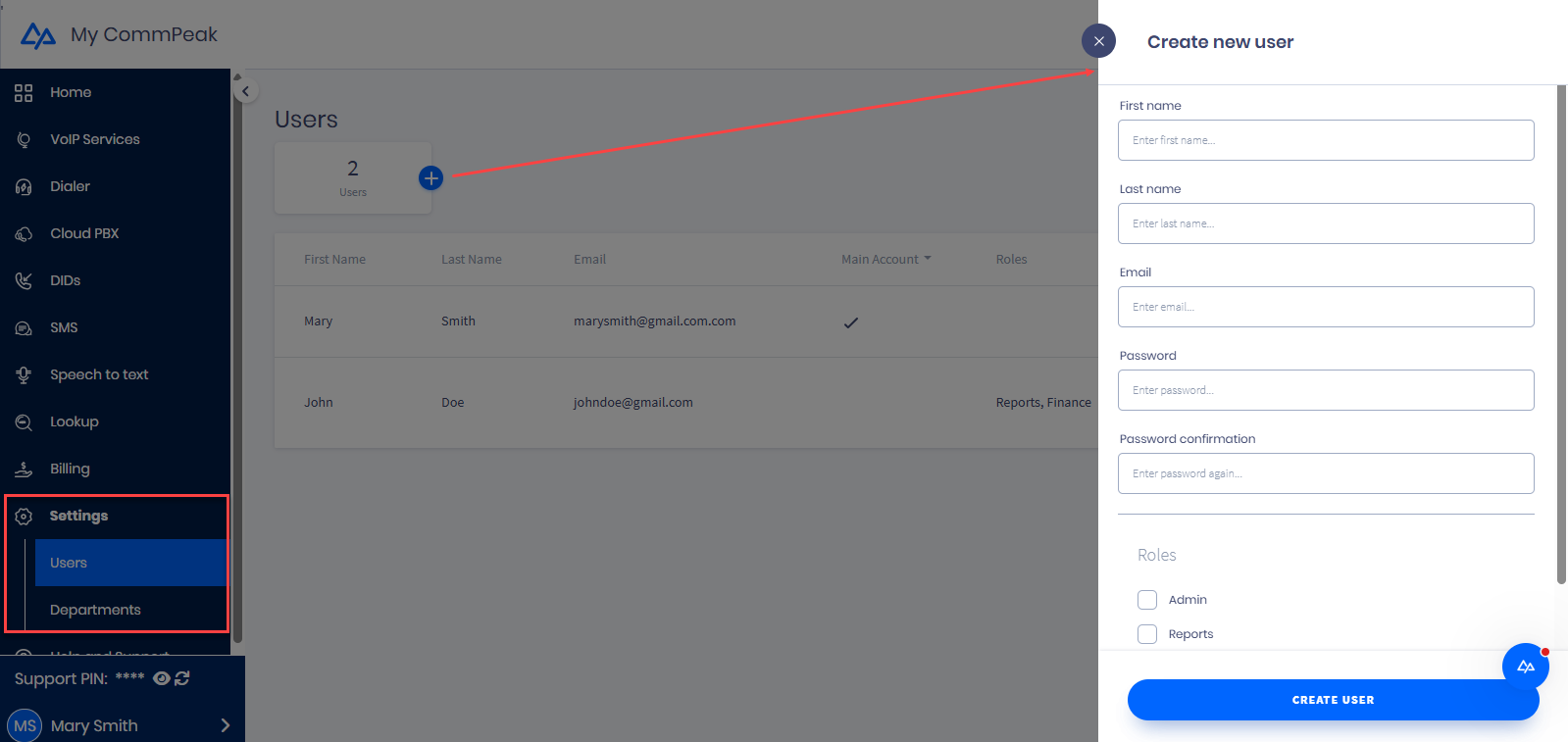Open the Dialer menu item
The width and height of the screenshot is (1568, 742).
[x=70, y=186]
